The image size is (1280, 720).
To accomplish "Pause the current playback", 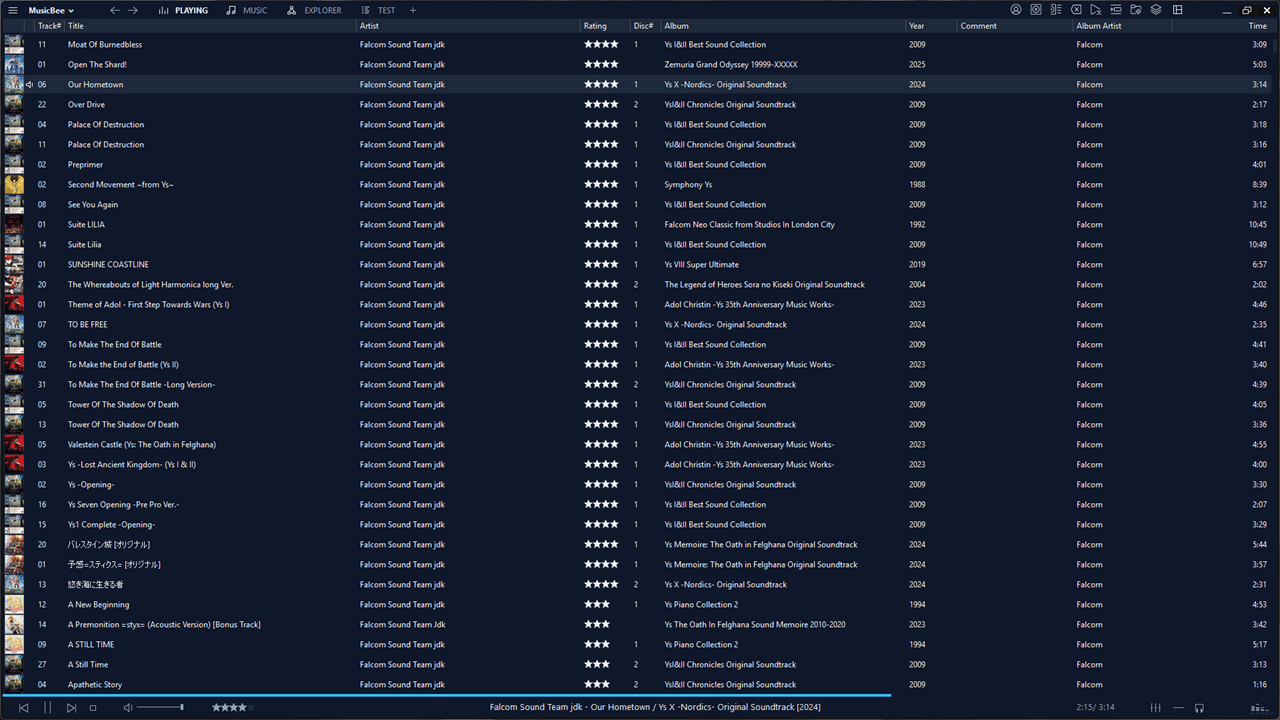I will tap(47, 708).
